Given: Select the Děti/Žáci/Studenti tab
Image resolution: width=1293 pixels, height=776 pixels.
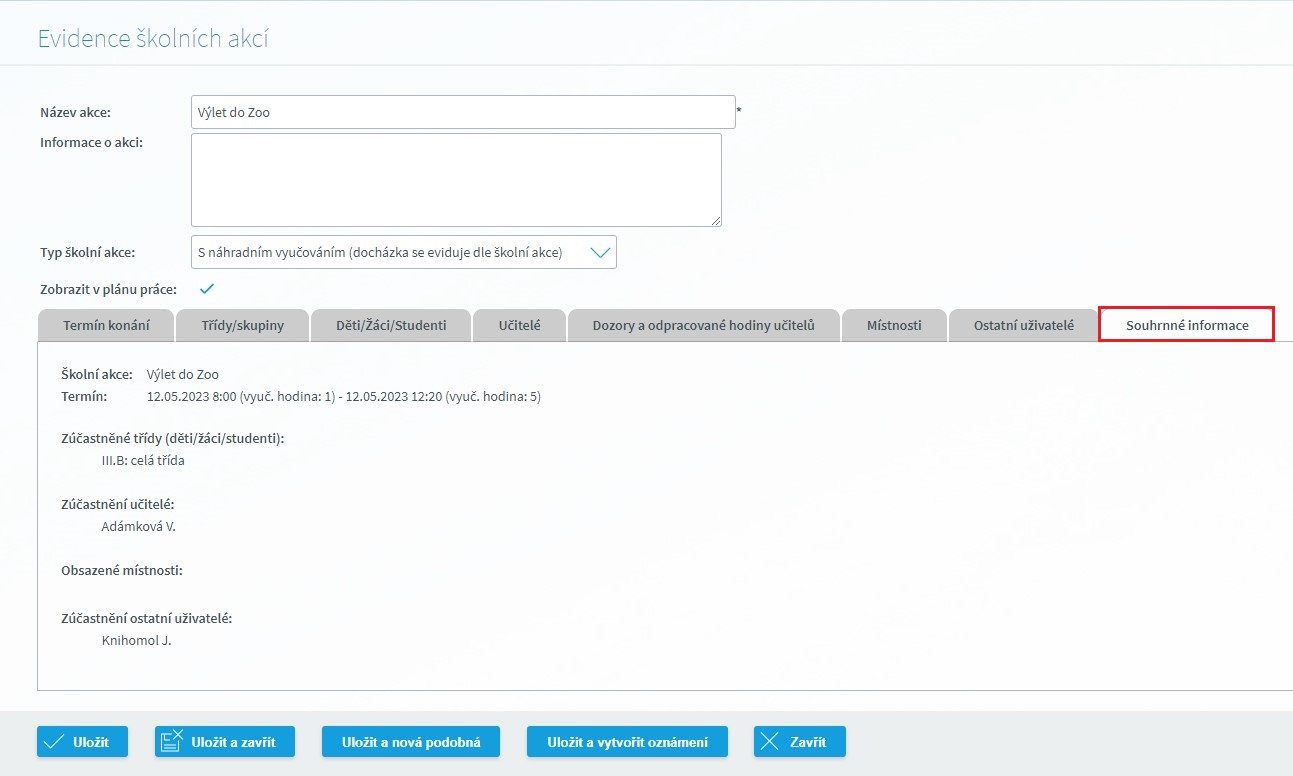Looking at the screenshot, I should coord(391,325).
